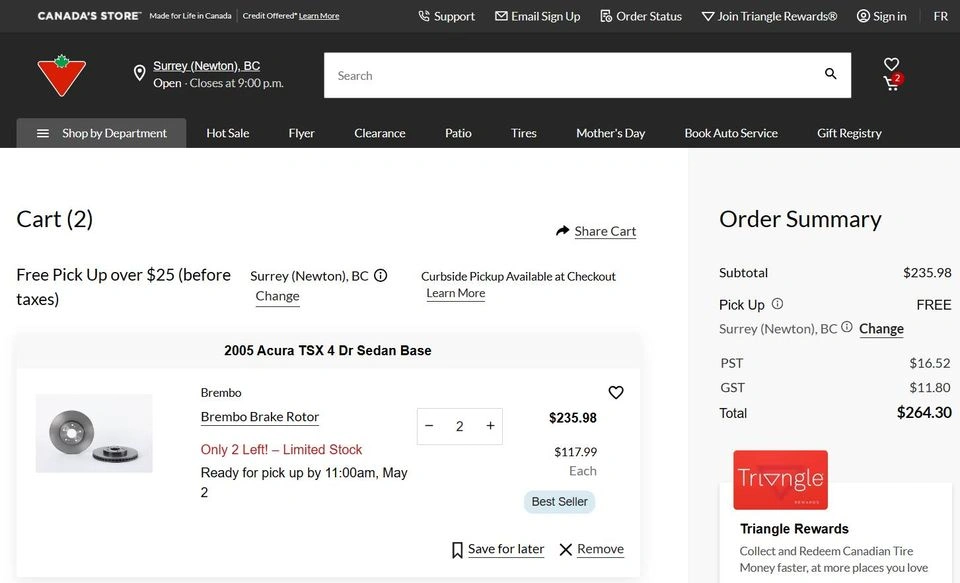The height and width of the screenshot is (583, 960).
Task: Click the brake rotor product thumbnail
Action: point(94,433)
